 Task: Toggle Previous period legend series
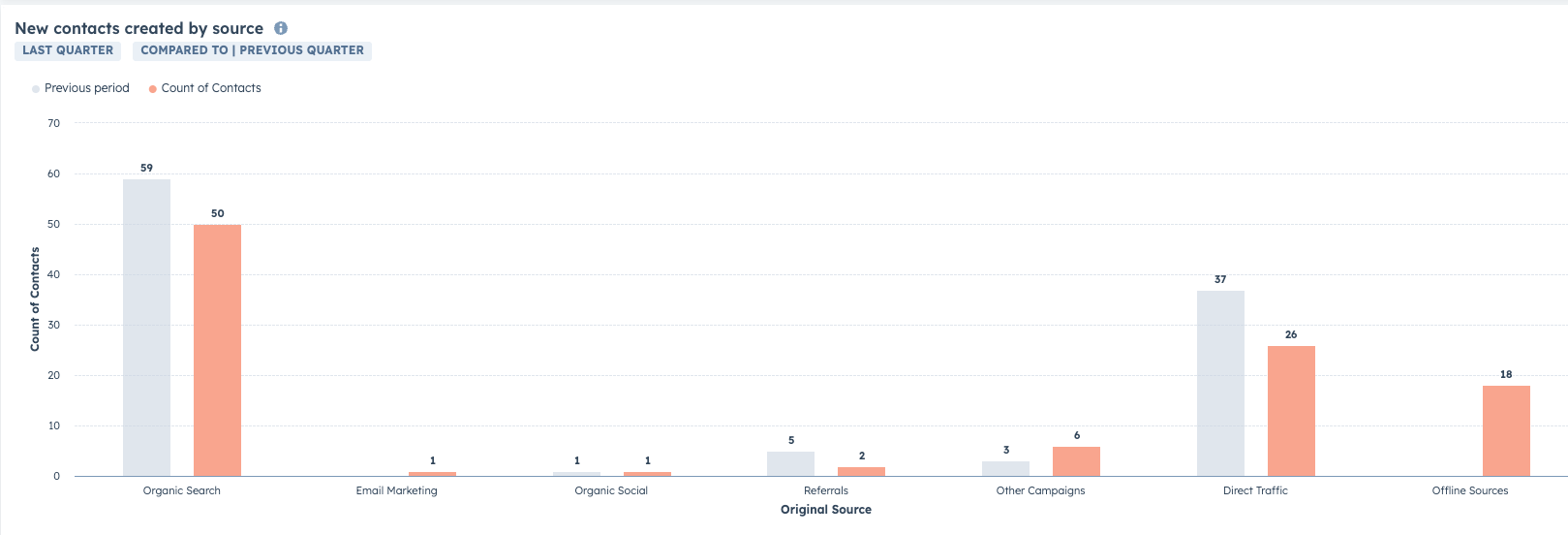click(86, 88)
